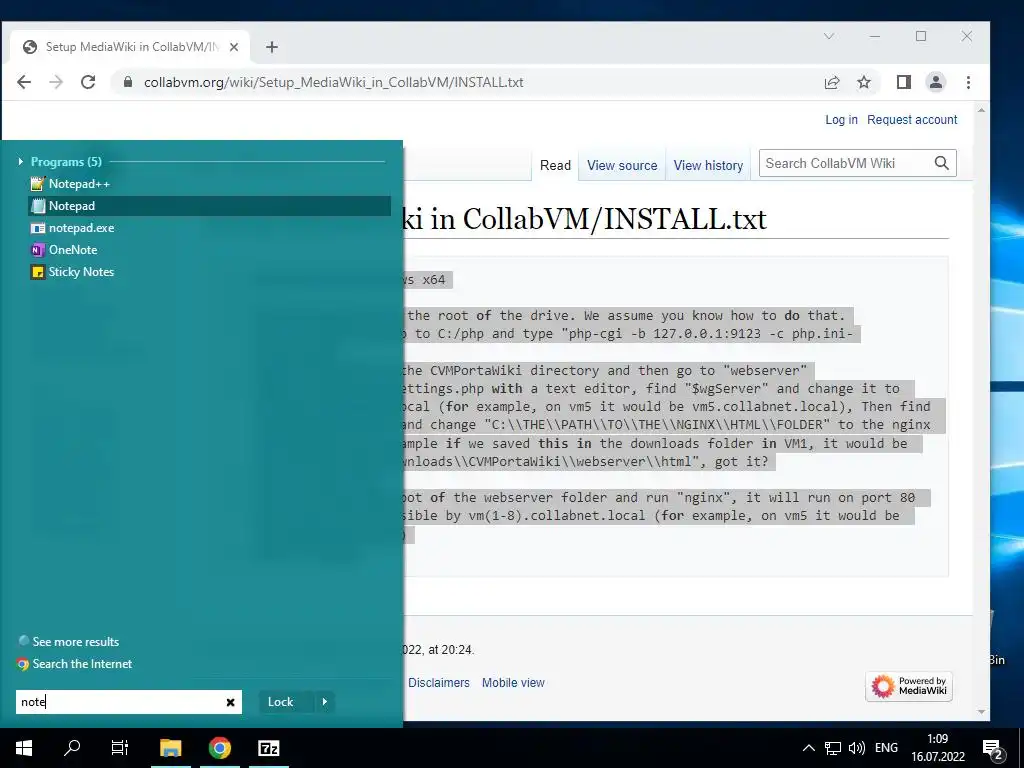Image resolution: width=1024 pixels, height=768 pixels.
Task: Expand the arrow next to Lock
Action: (325, 702)
